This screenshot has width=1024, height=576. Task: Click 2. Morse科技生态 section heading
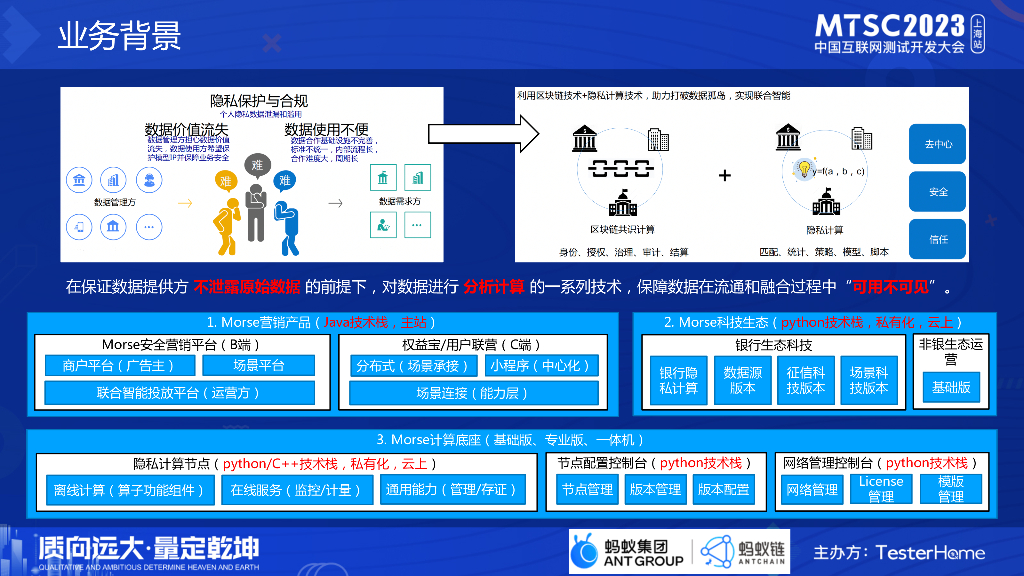pyautogui.click(x=814, y=323)
